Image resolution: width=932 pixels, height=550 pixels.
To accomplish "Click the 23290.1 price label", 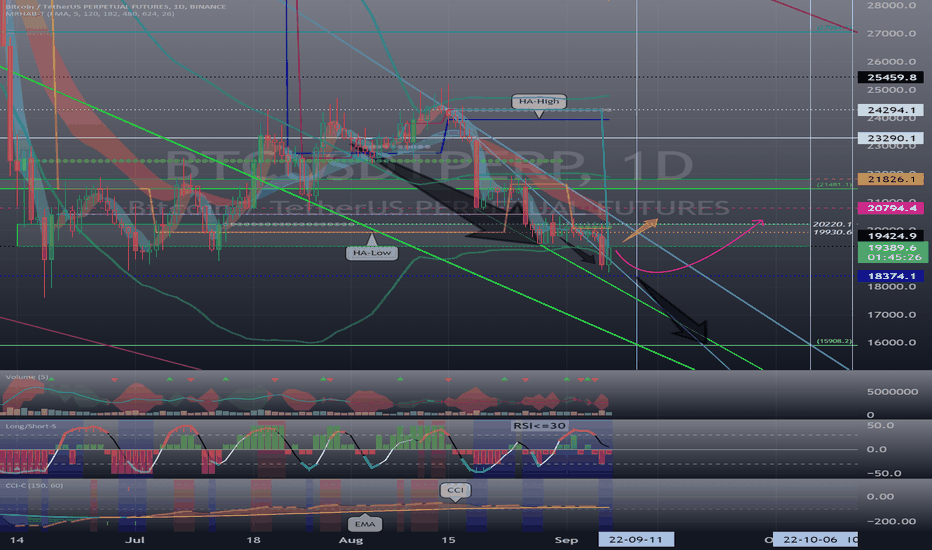I will (890, 138).
